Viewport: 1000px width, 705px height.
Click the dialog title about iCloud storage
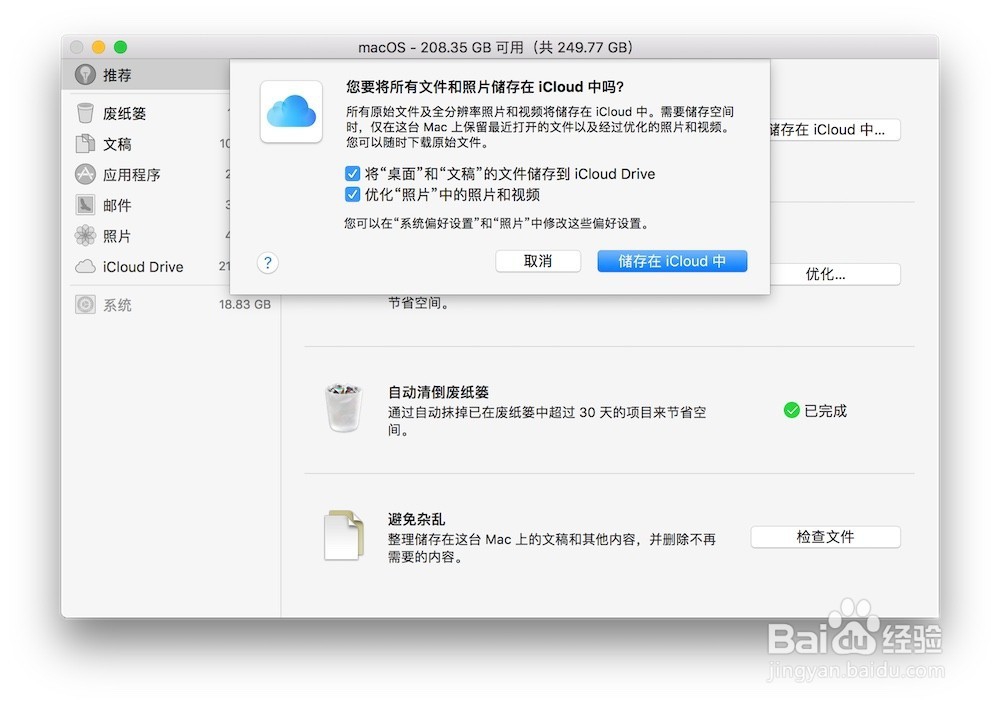485,87
